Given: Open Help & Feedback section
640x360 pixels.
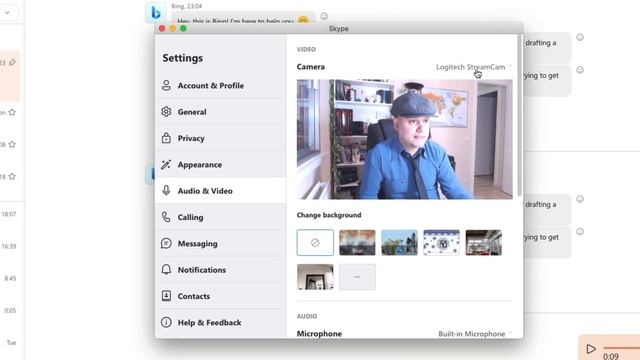Looking at the screenshot, I should coord(220,322).
